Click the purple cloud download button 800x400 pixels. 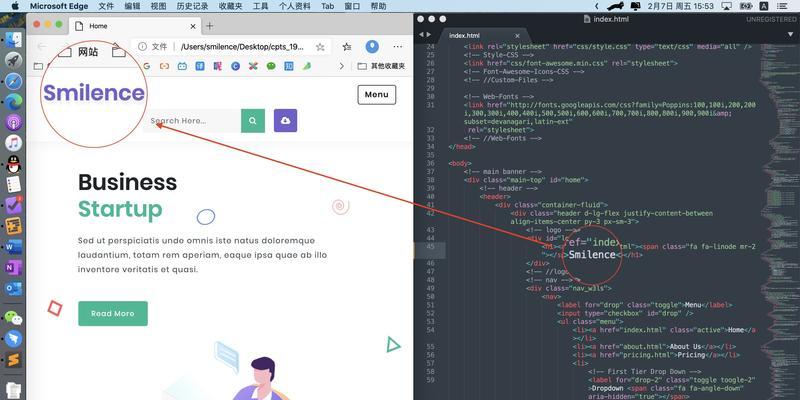click(285, 121)
